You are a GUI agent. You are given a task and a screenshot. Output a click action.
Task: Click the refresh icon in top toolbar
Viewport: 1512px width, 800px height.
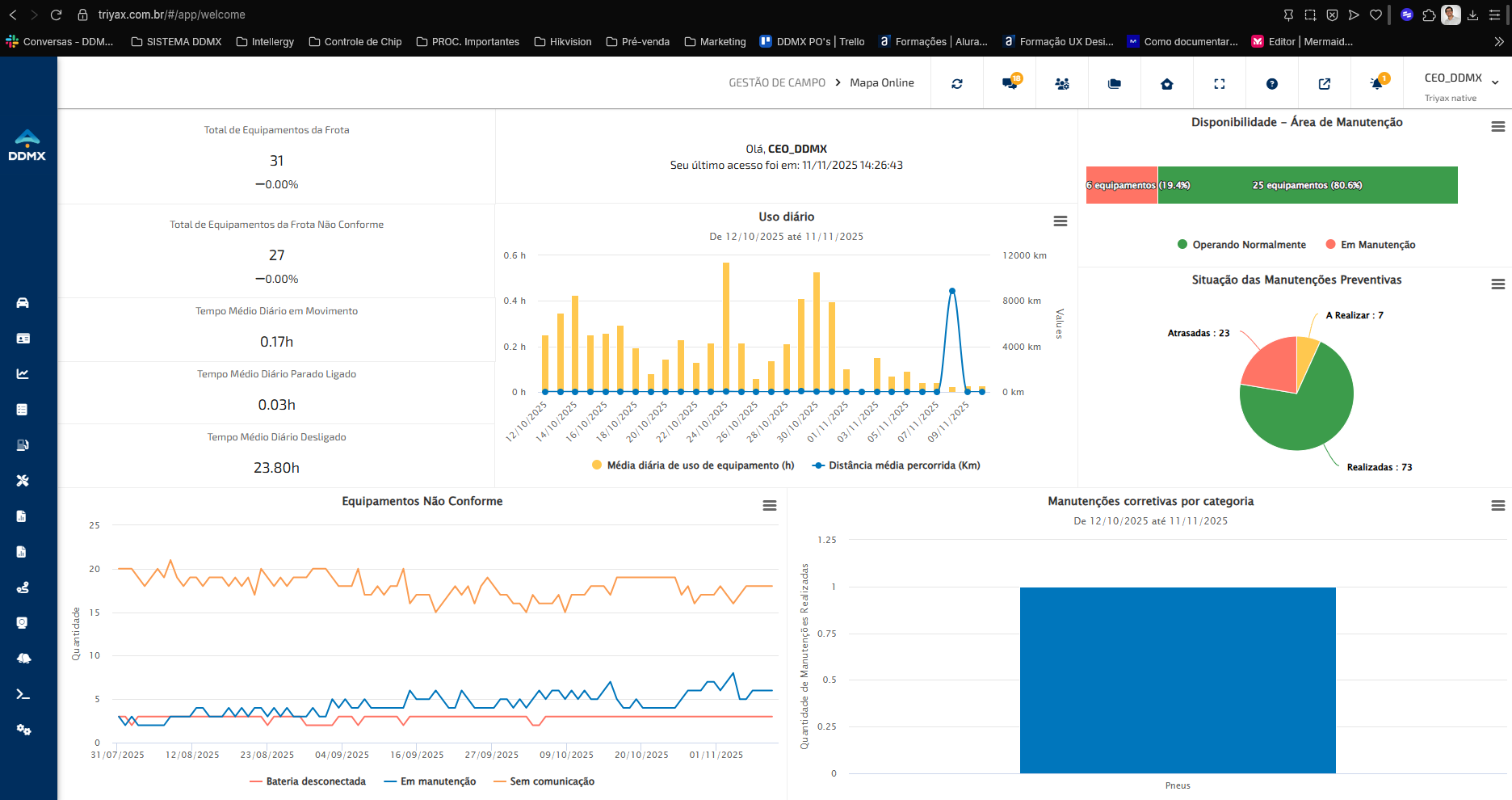click(957, 83)
